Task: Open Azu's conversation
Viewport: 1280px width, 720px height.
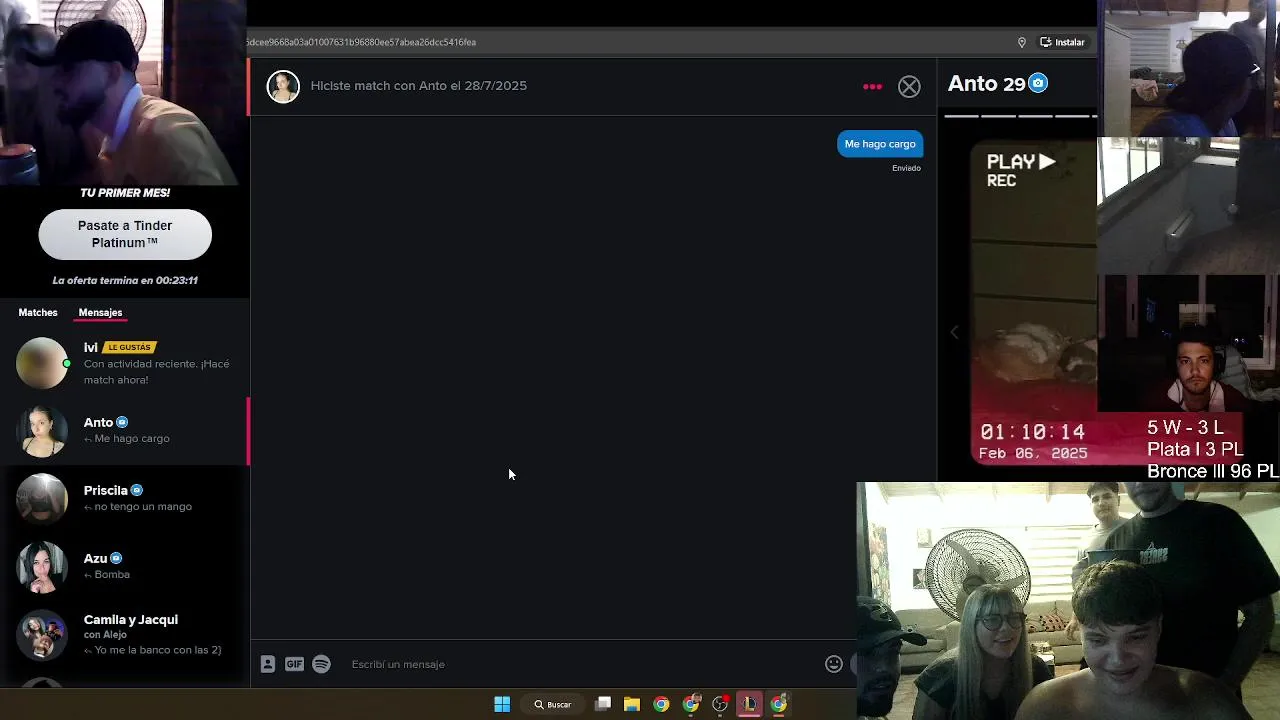Action: click(125, 566)
